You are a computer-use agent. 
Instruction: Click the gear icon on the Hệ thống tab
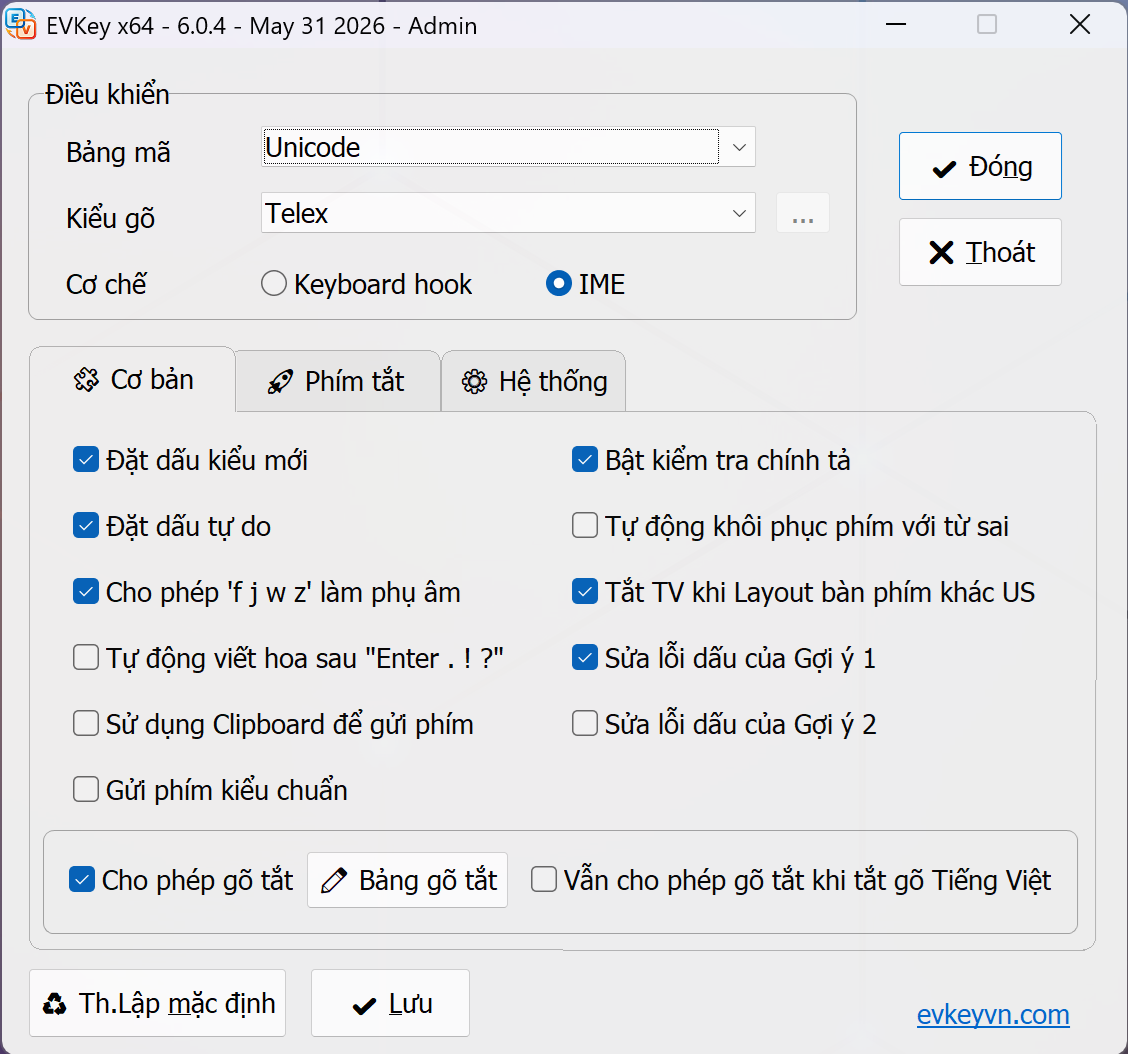pos(474,382)
